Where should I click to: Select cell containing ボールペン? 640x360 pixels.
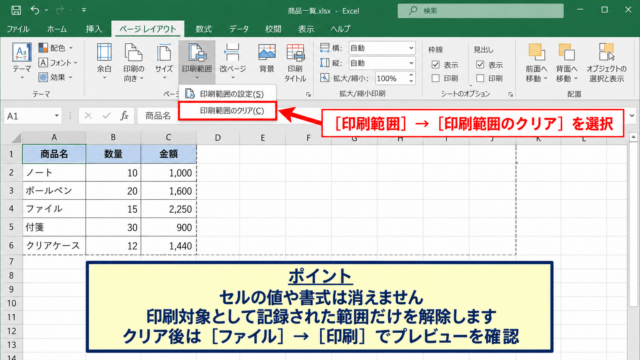coord(54,191)
